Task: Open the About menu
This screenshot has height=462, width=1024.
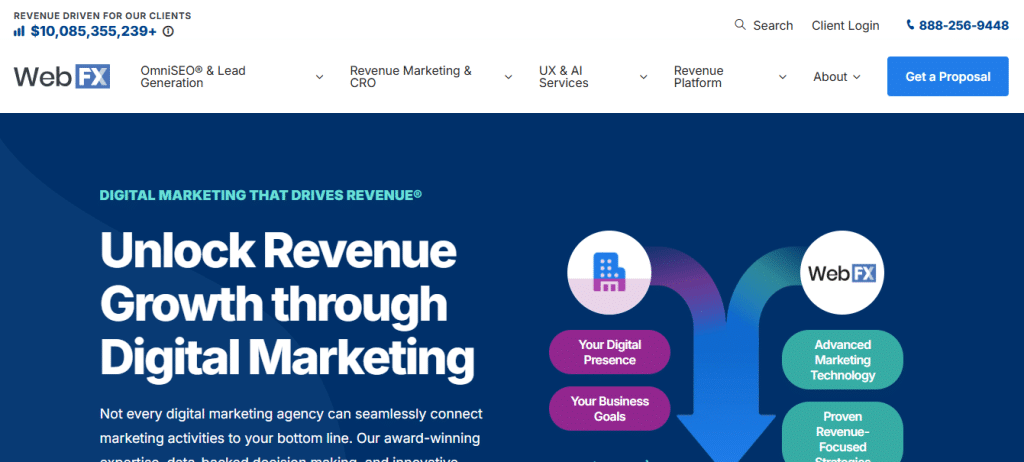Action: [x=837, y=77]
